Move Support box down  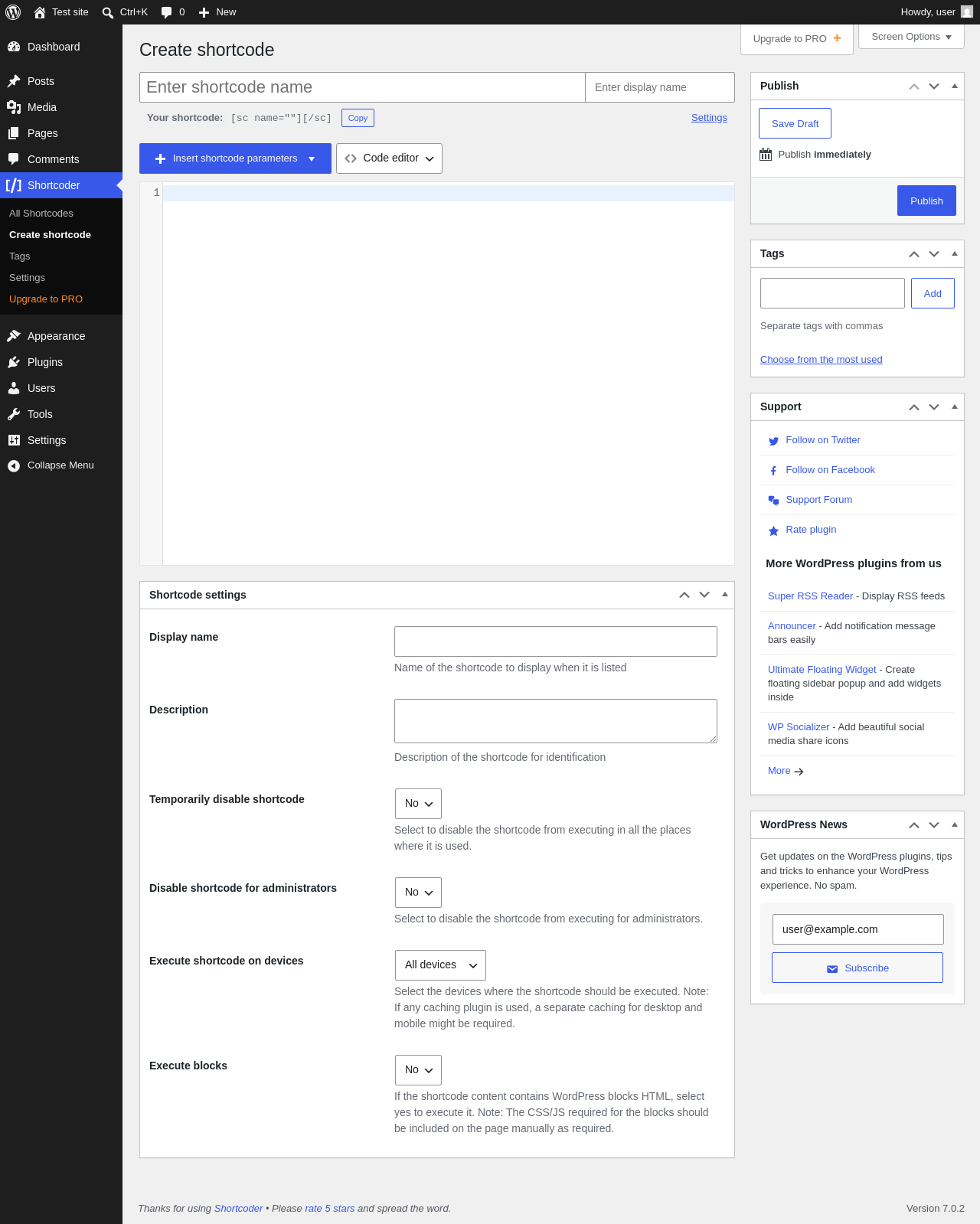[934, 407]
